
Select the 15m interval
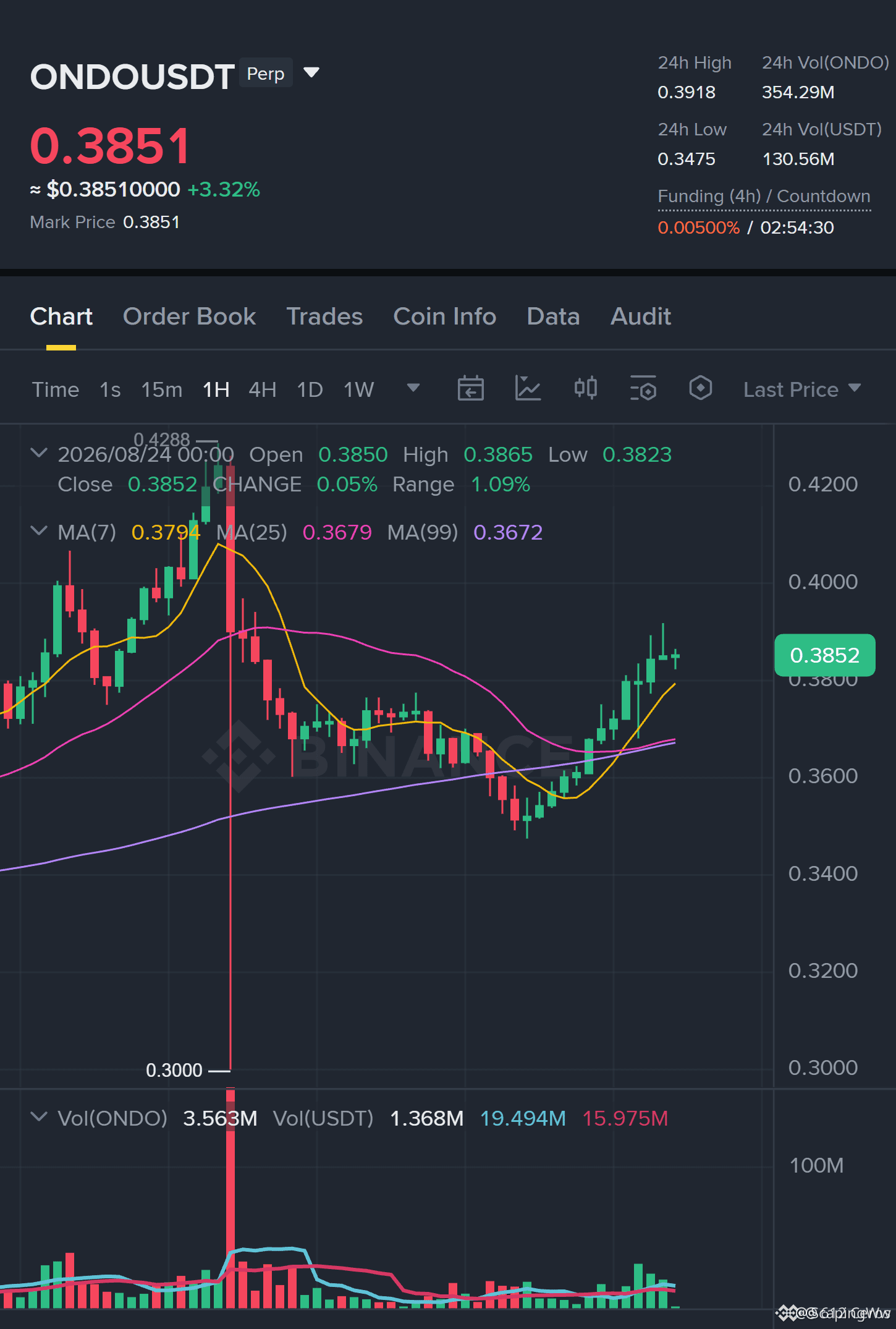[x=162, y=389]
